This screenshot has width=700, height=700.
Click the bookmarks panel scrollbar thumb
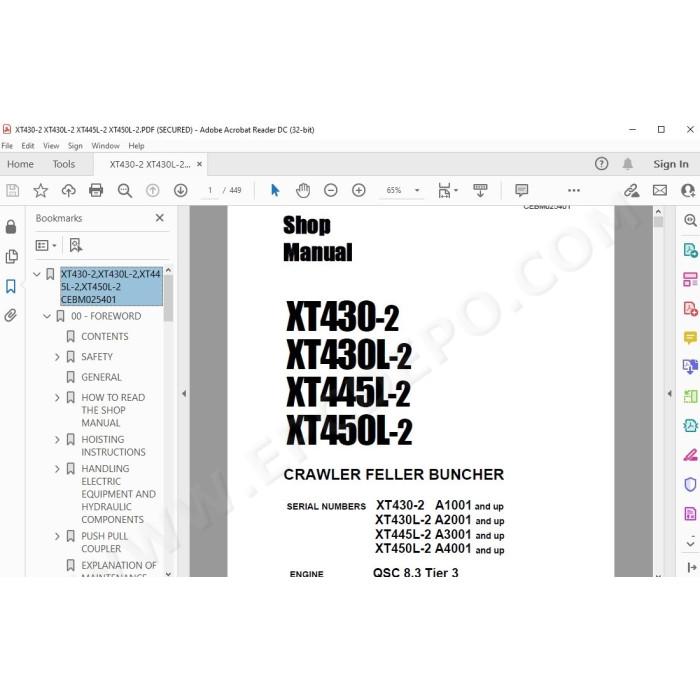coord(168,298)
